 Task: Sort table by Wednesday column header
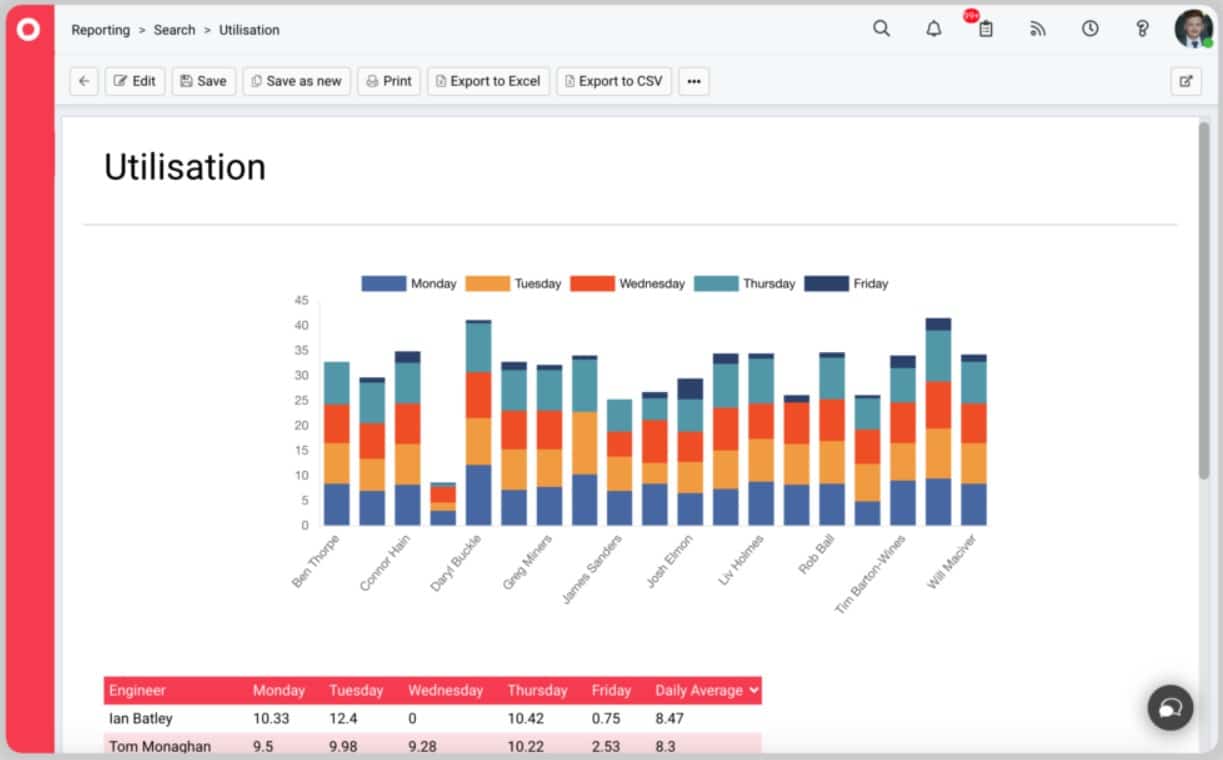(445, 690)
